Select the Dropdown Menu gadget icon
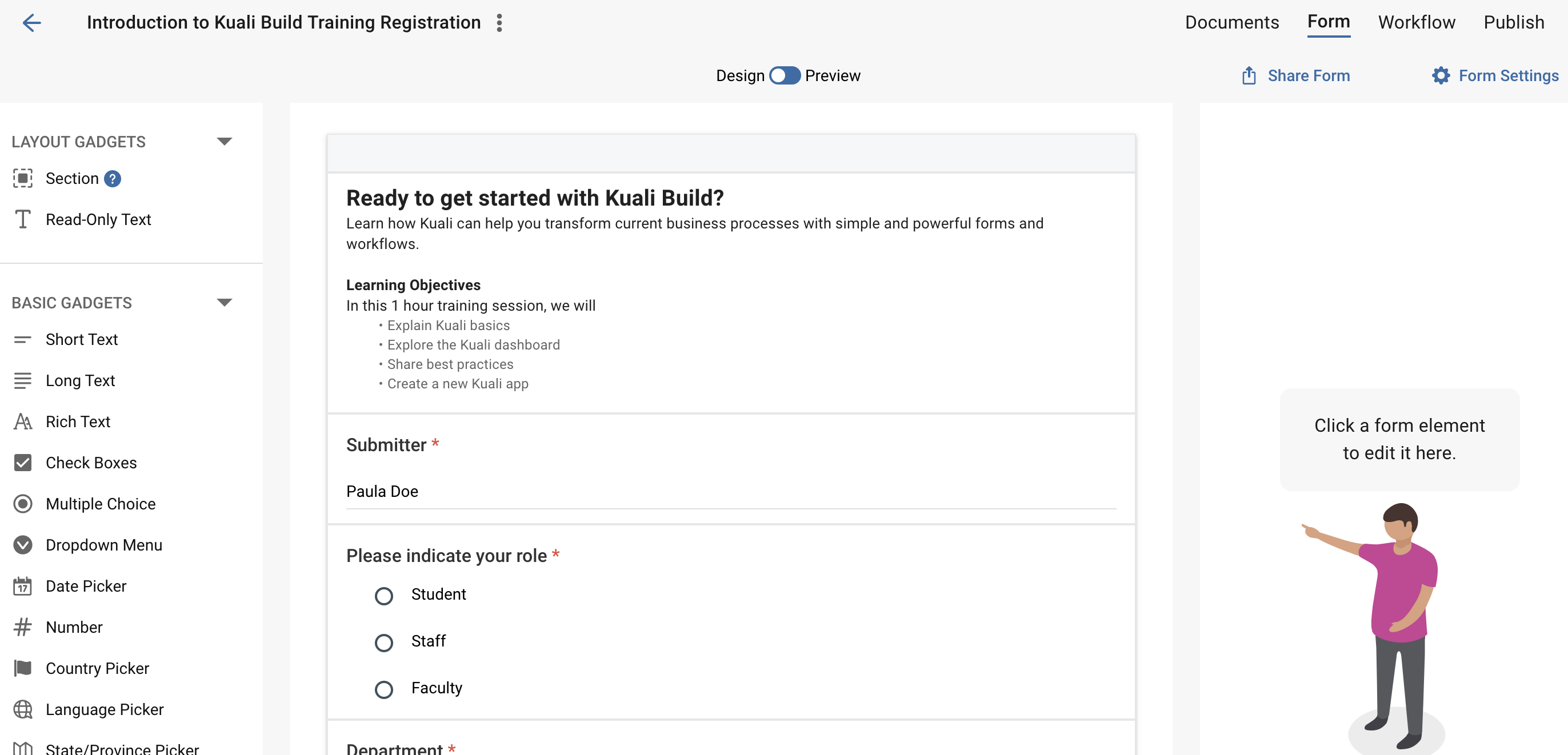 [22, 544]
